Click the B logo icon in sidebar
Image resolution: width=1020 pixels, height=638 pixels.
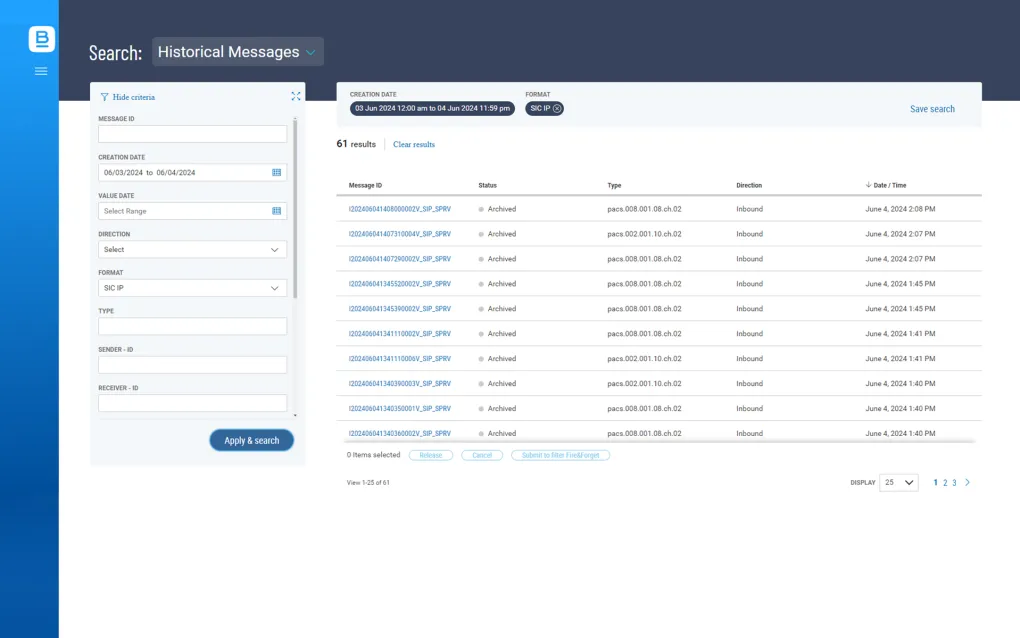pos(41,39)
